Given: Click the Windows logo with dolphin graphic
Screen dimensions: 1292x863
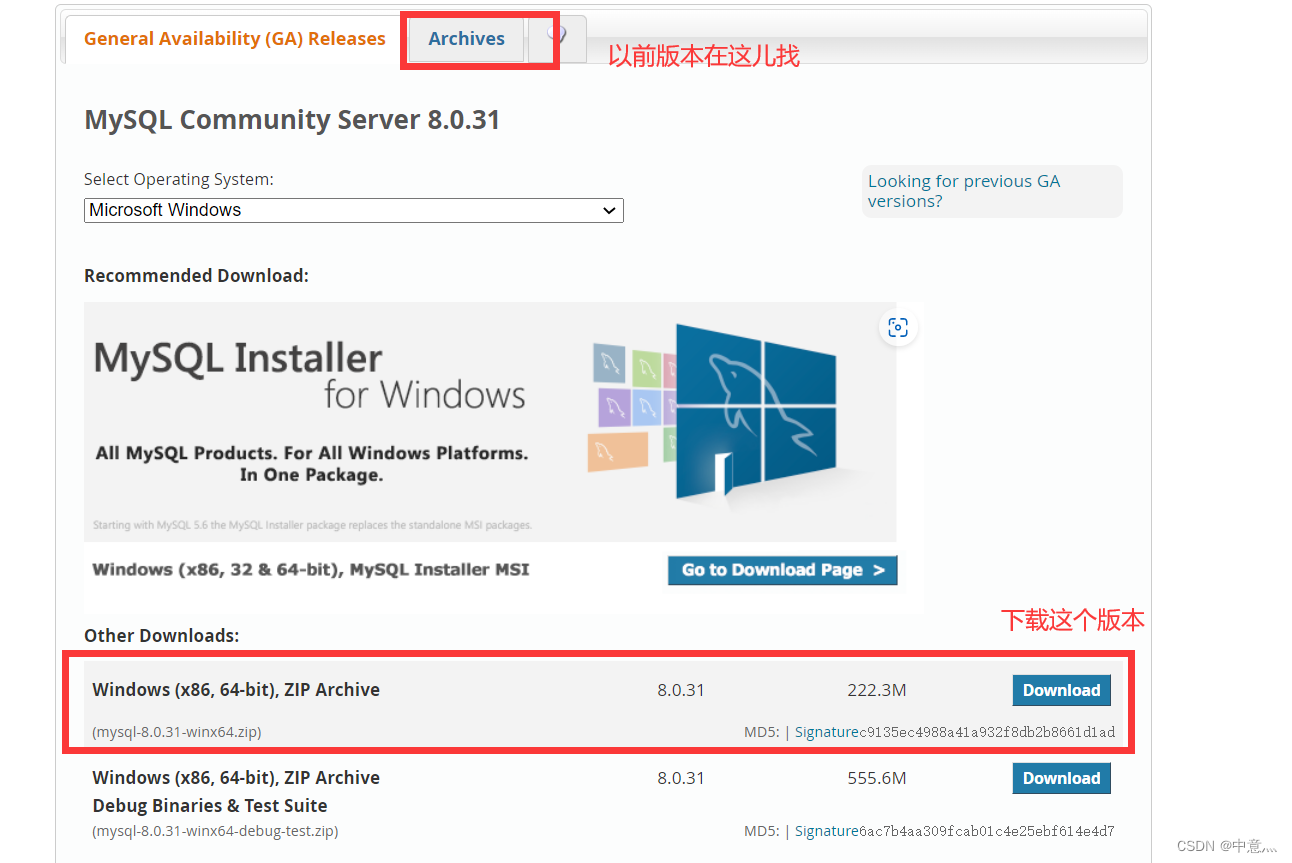Looking at the screenshot, I should [x=756, y=412].
